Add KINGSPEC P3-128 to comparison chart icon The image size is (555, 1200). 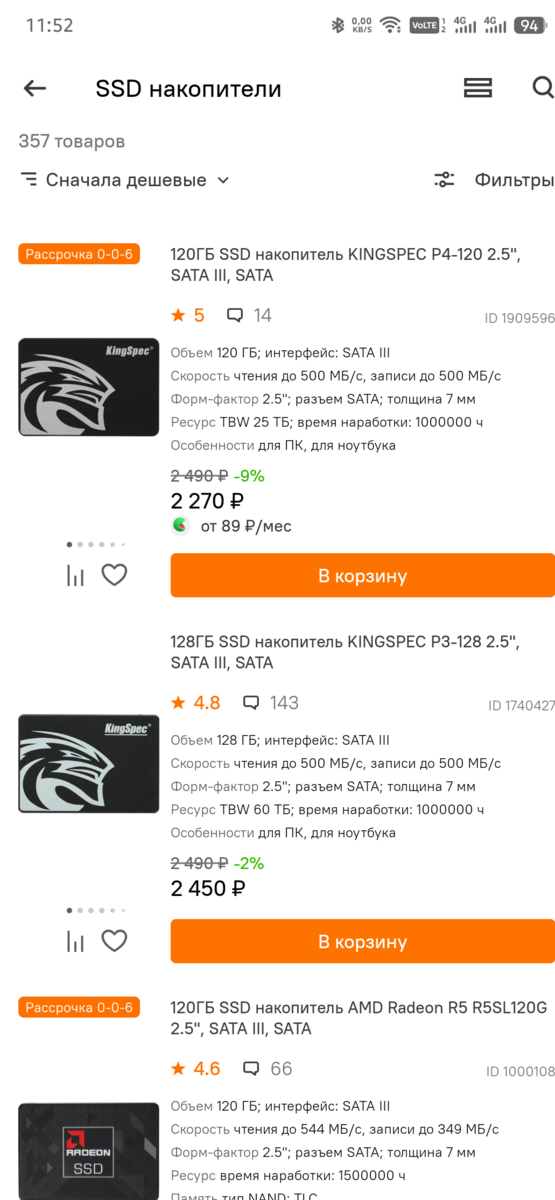(75, 941)
